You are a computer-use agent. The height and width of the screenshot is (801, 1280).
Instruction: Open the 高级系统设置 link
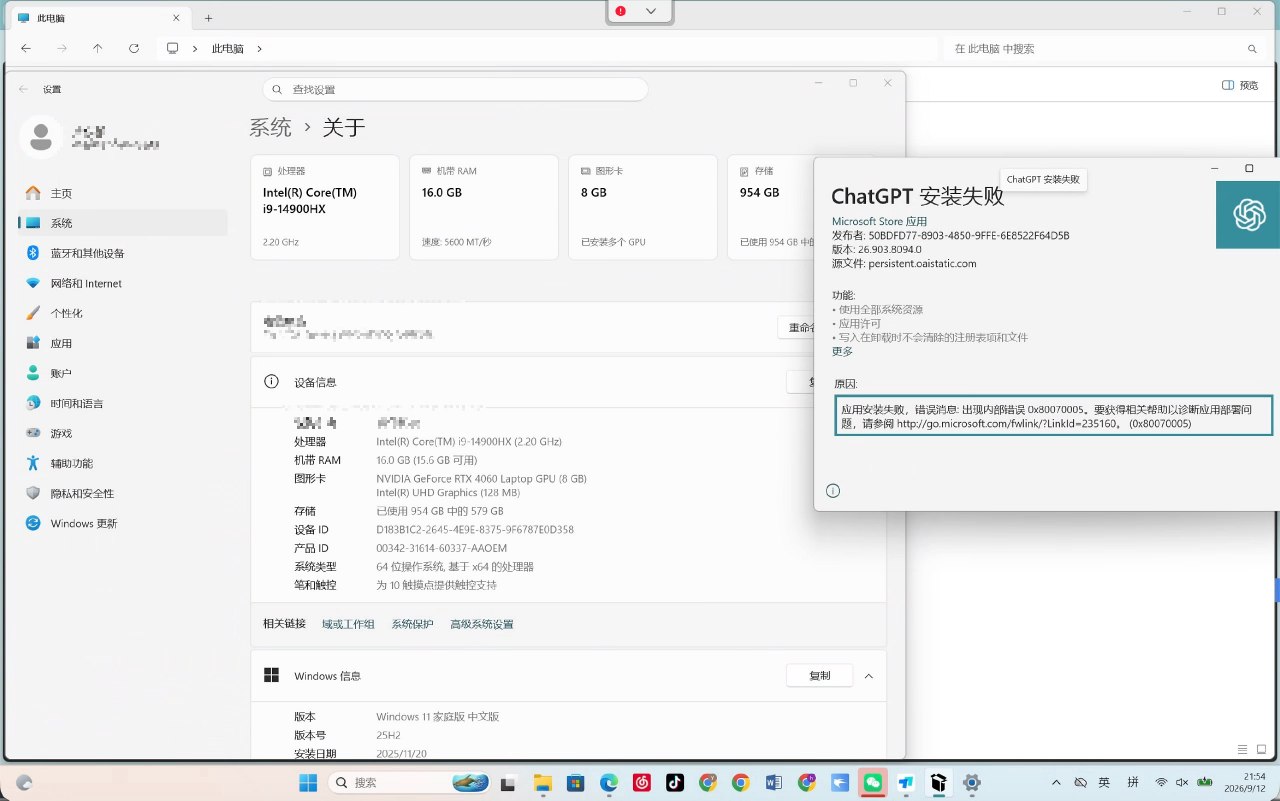click(481, 624)
